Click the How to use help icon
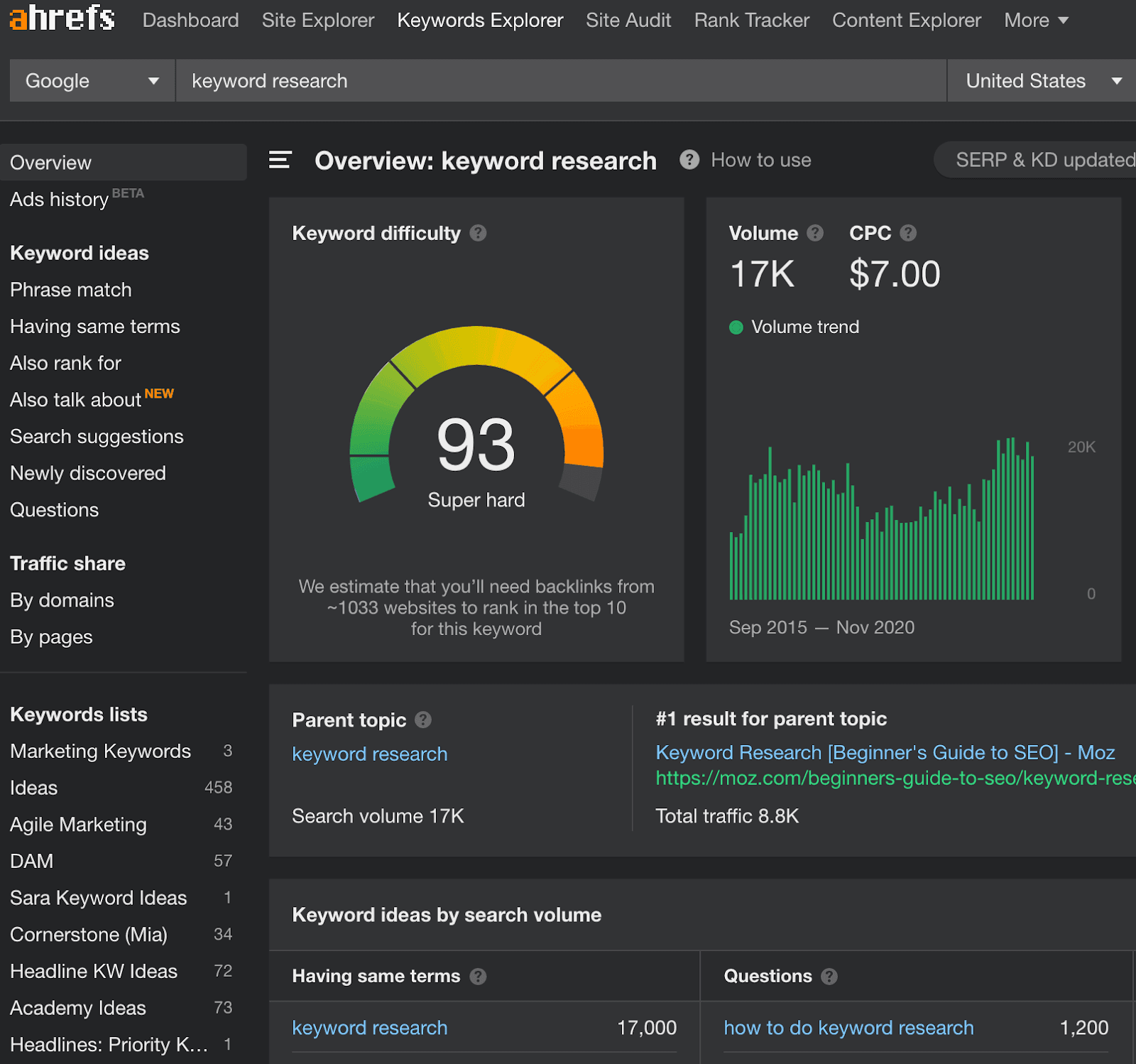This screenshot has height=1064, width=1136. point(689,160)
